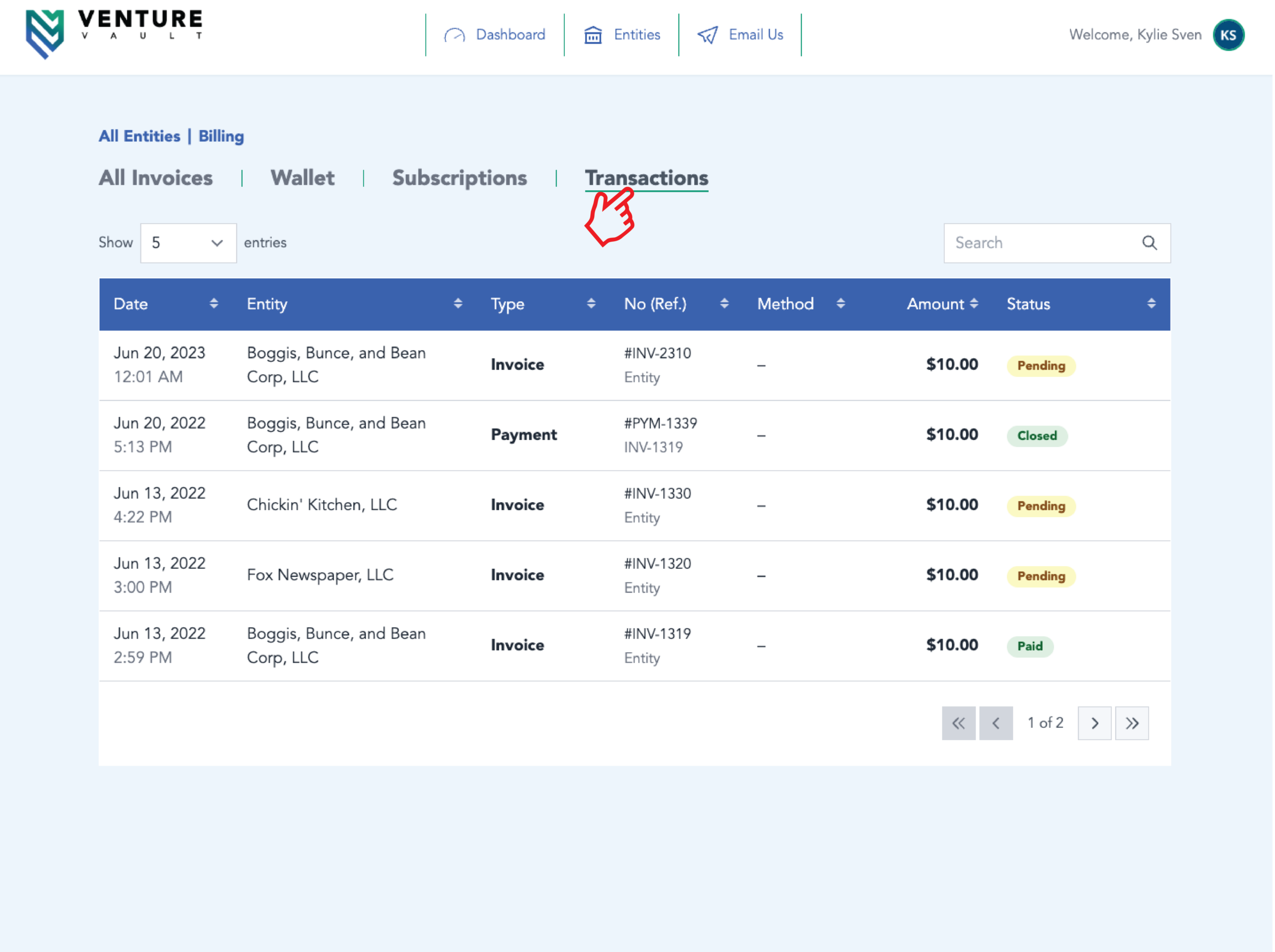Jump to first page double-arrow
Screen dimensions: 1275x952
tap(958, 723)
